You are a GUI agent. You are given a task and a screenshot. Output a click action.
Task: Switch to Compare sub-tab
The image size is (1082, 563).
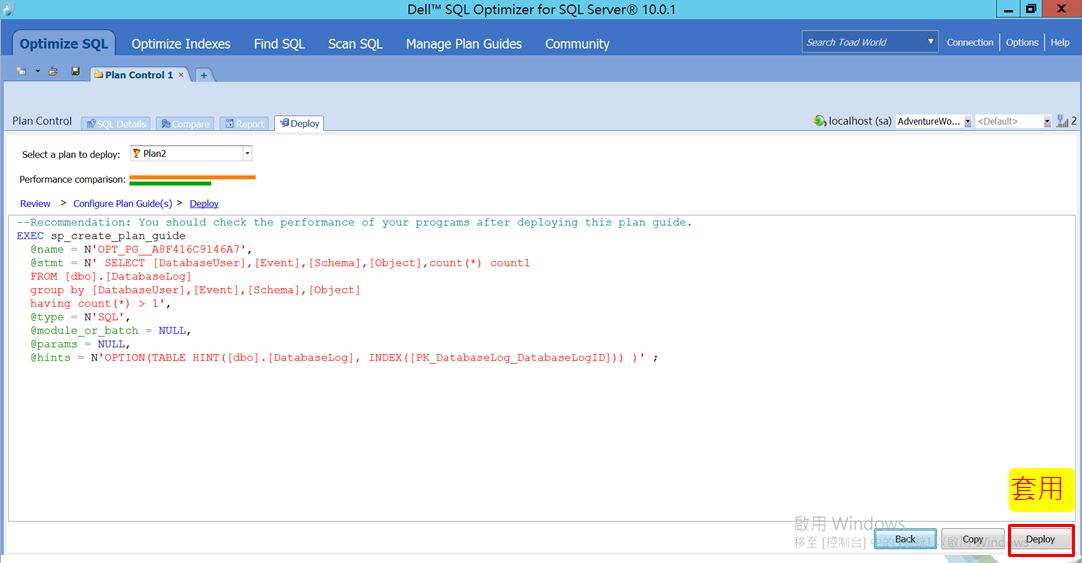(x=185, y=124)
